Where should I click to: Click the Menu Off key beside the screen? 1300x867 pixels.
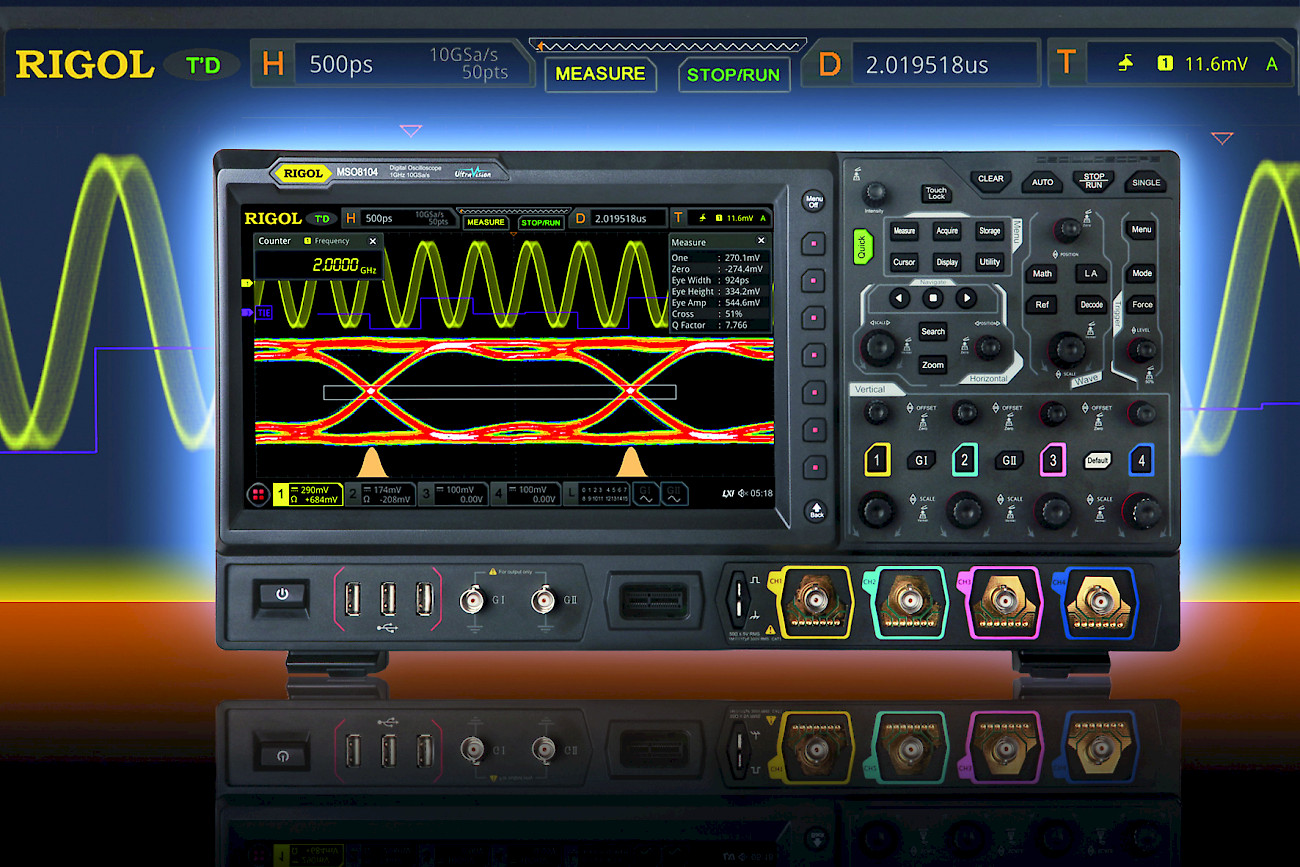[815, 201]
